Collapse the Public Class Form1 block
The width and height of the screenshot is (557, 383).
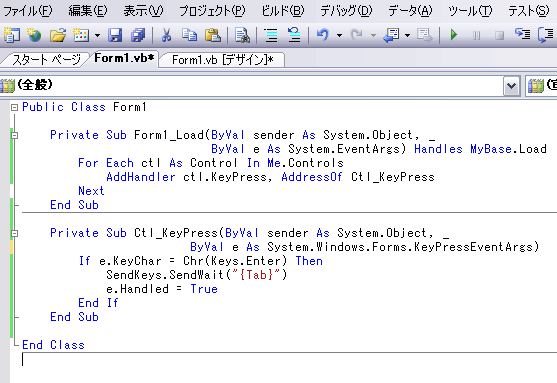(14, 107)
